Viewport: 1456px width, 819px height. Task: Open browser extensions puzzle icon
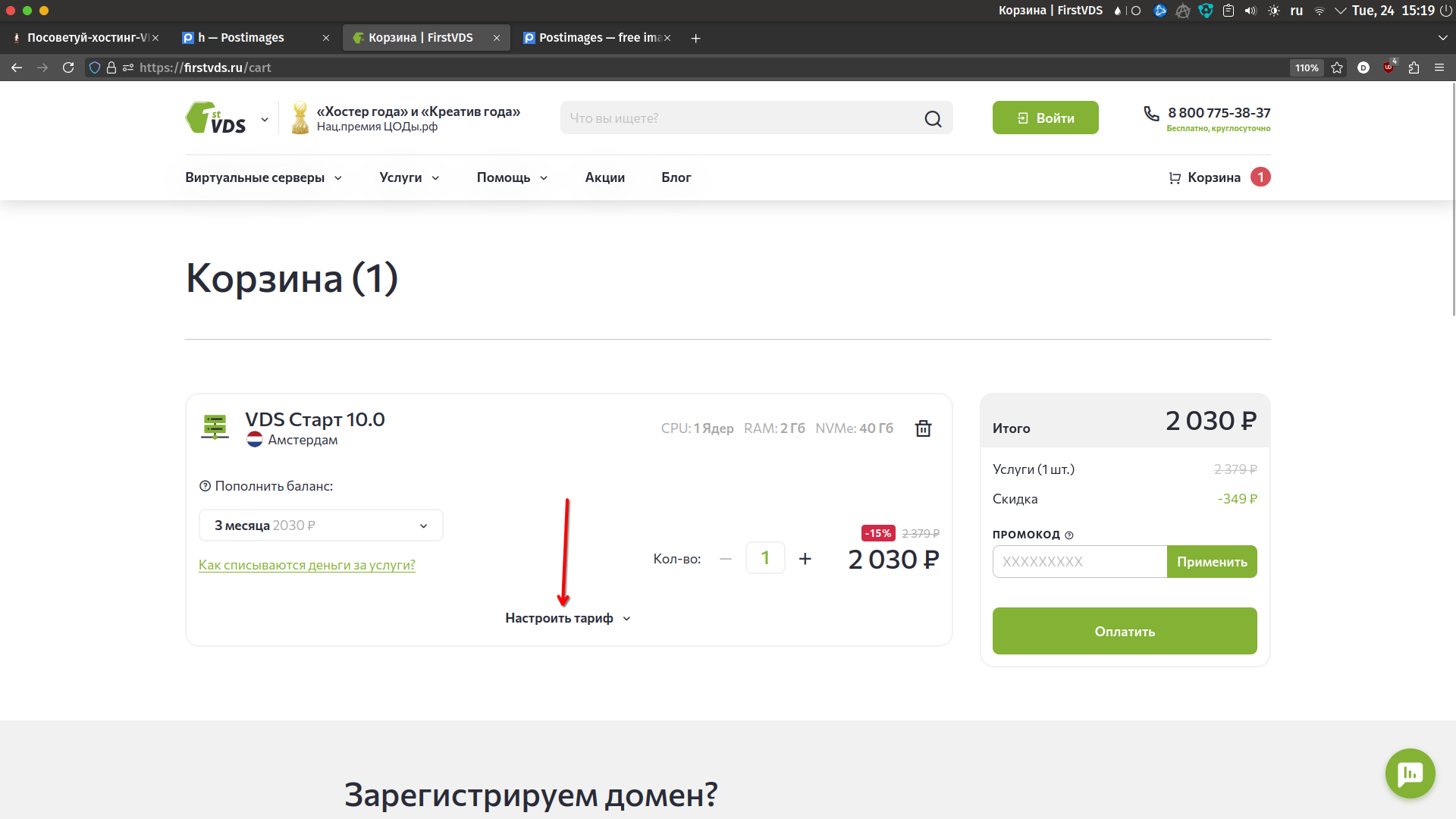coord(1414,67)
